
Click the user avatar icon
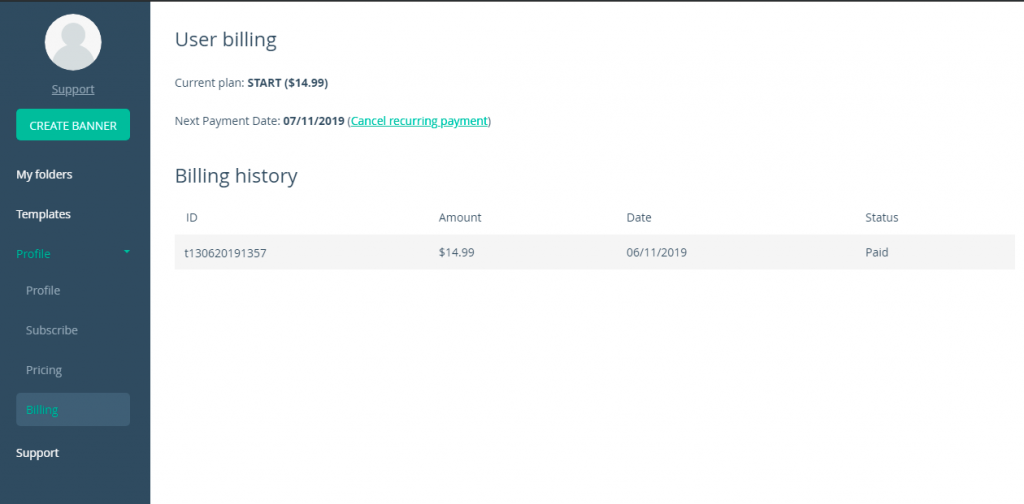pos(73,42)
